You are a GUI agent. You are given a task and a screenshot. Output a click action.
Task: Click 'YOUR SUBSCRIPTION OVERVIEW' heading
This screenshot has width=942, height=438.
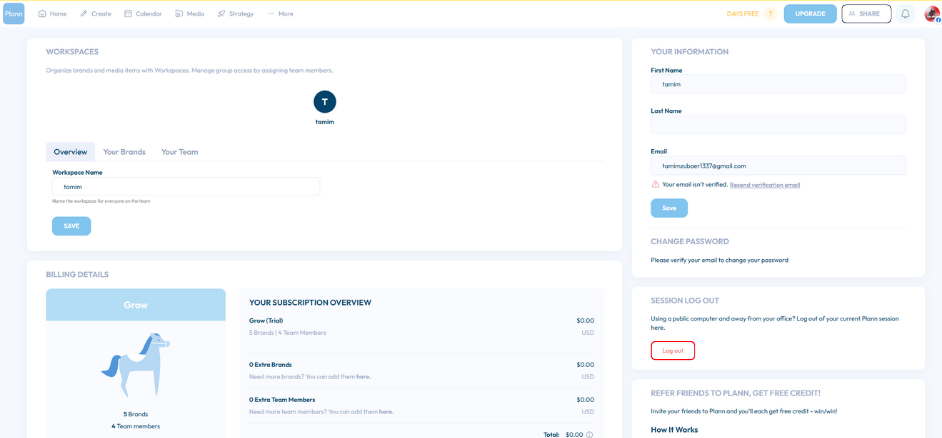click(x=310, y=302)
